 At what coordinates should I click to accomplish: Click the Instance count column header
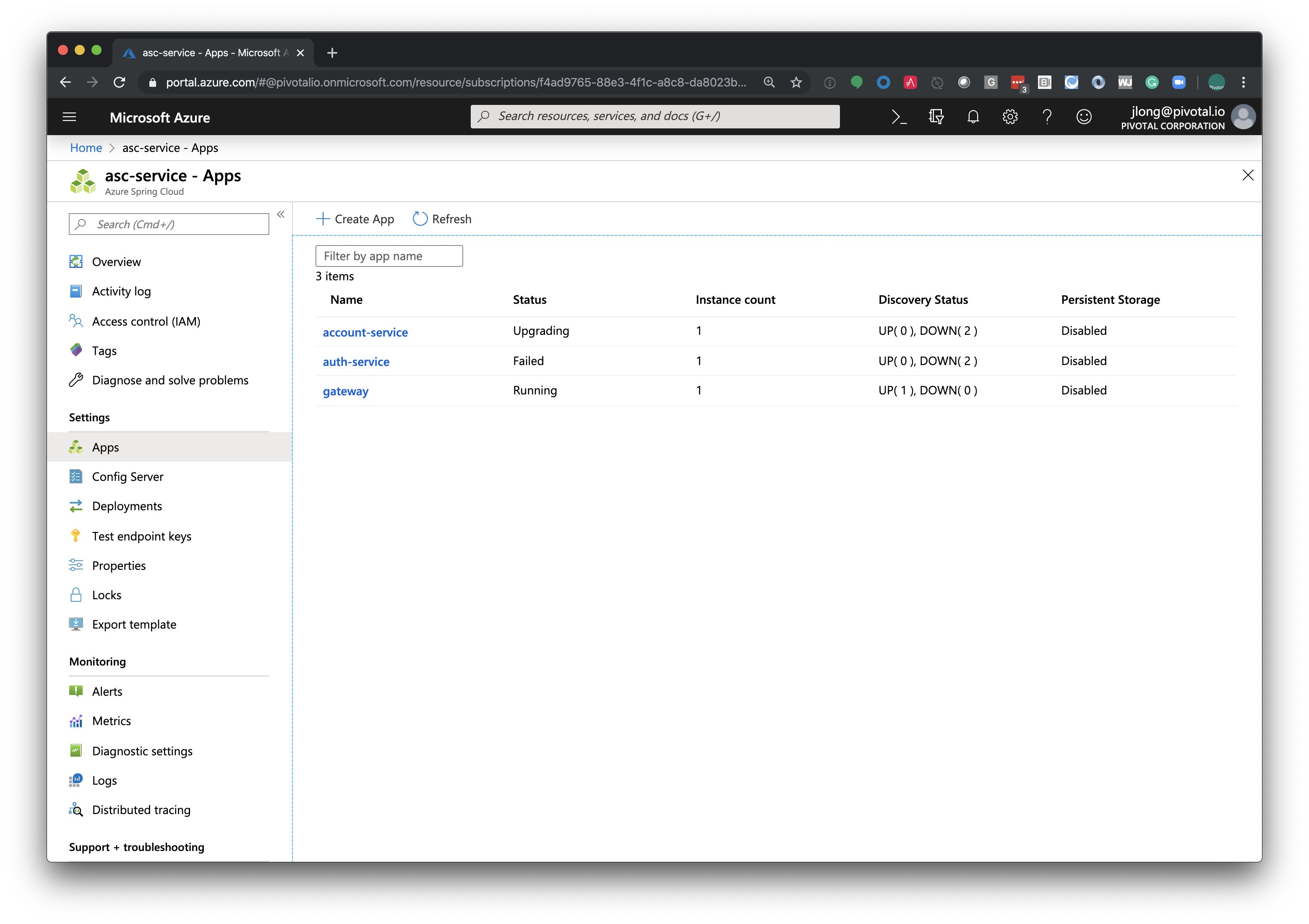point(735,300)
